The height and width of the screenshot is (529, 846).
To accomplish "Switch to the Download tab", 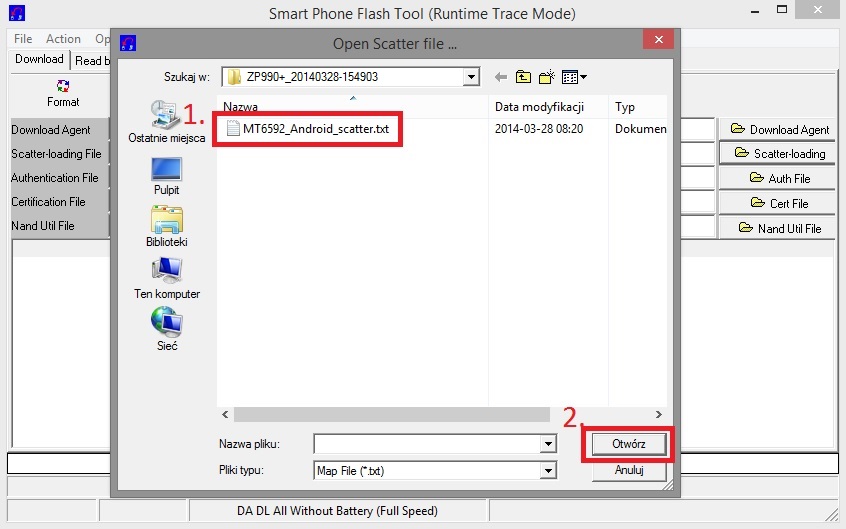I will 39,59.
